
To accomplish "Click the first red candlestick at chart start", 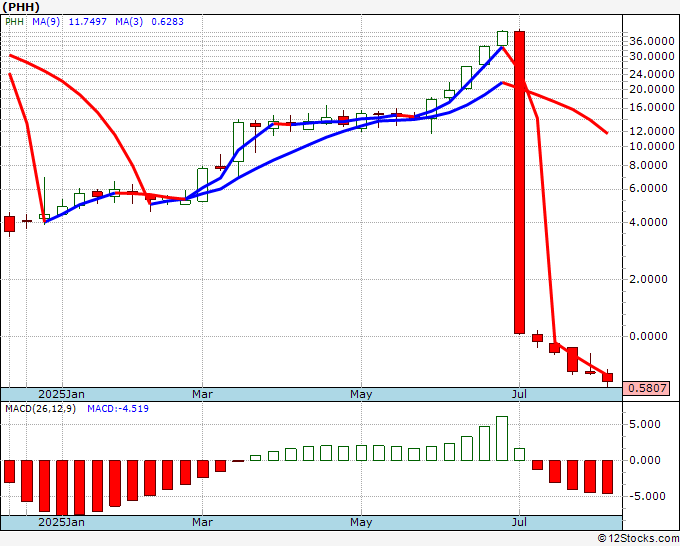I will click(x=10, y=224).
